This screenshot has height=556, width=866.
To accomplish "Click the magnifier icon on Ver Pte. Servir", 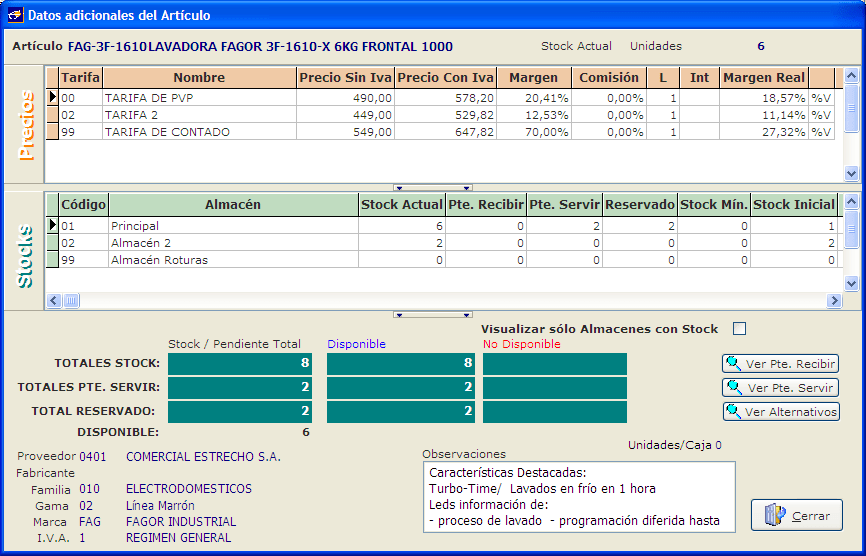I will [735, 388].
